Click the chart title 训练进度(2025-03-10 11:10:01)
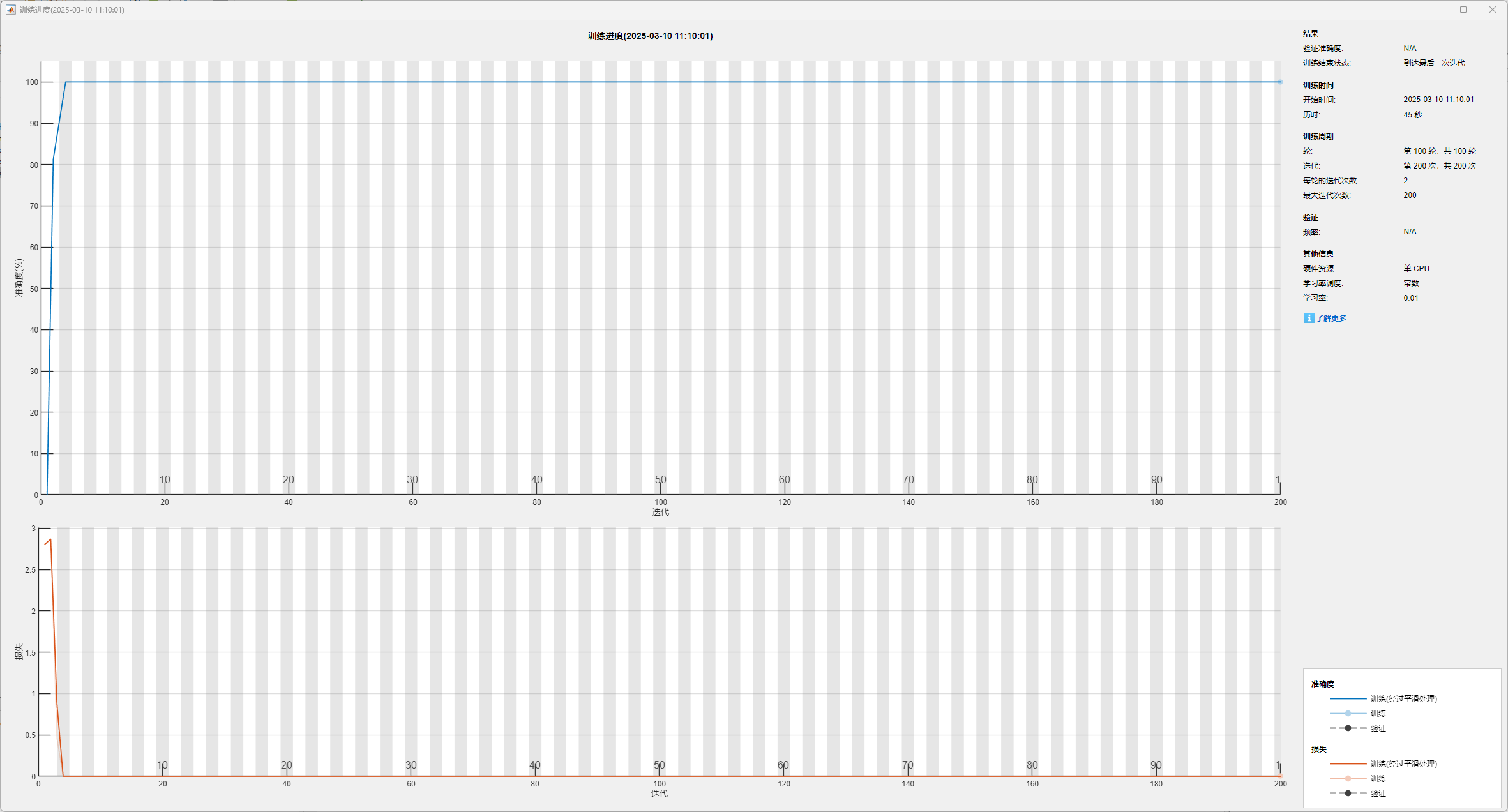The width and height of the screenshot is (1508, 812). (x=650, y=36)
